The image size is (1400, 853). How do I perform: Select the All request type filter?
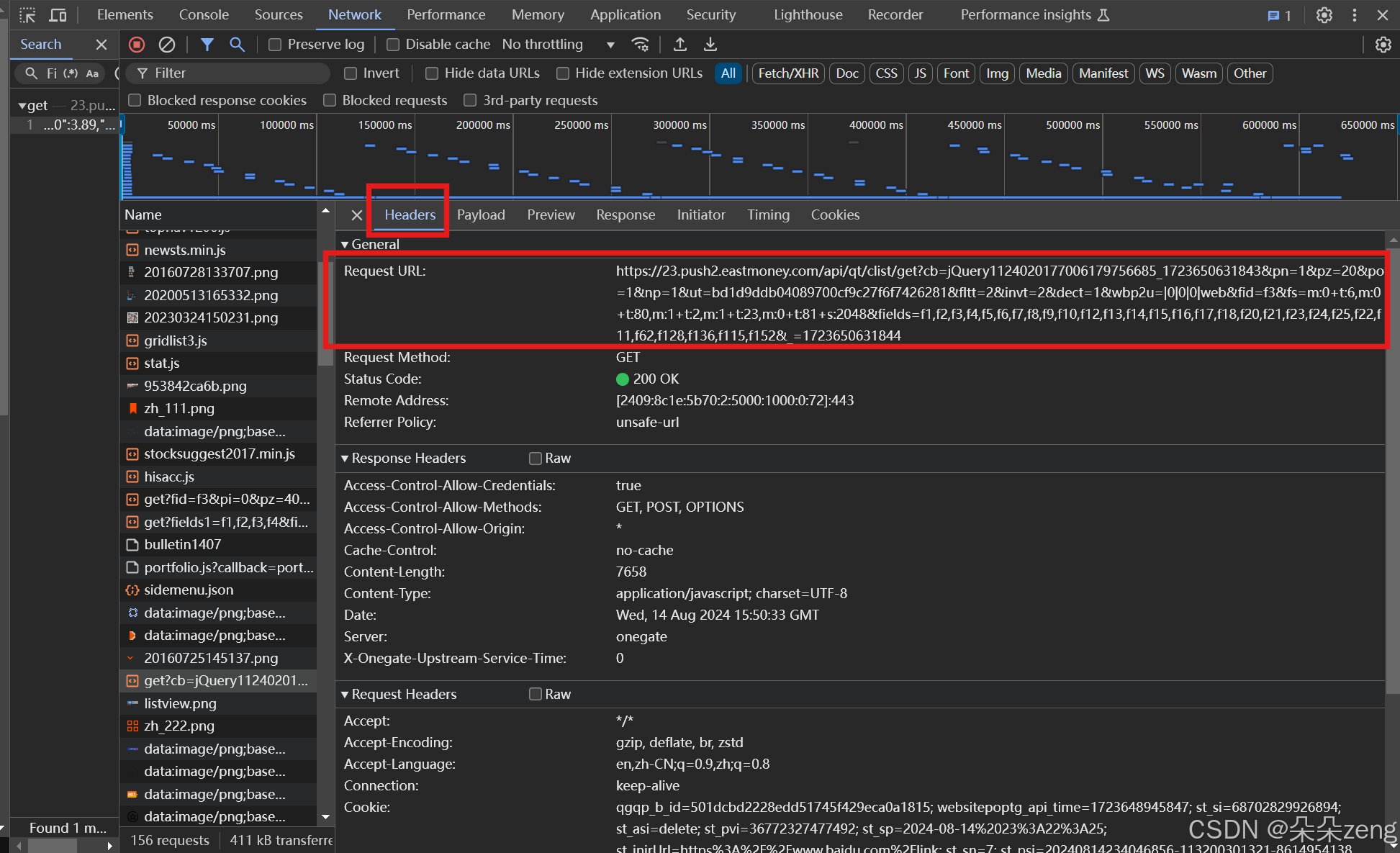tap(728, 73)
